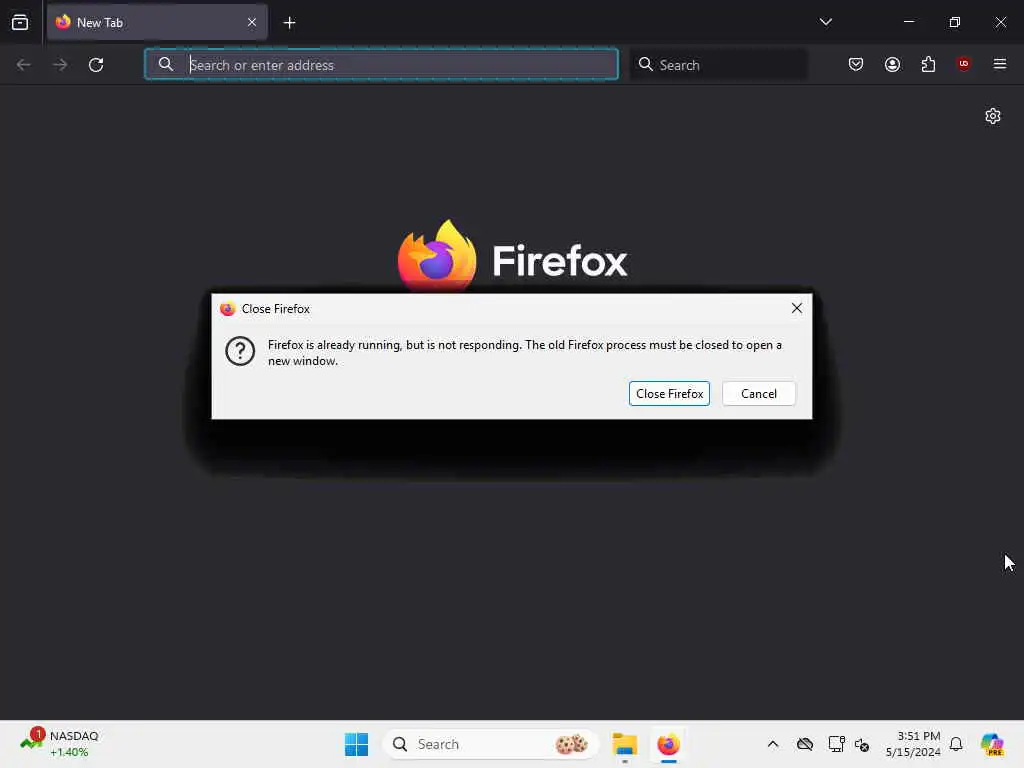Click the taskbar Search box
Viewport: 1024px width, 768px height.
(490, 744)
